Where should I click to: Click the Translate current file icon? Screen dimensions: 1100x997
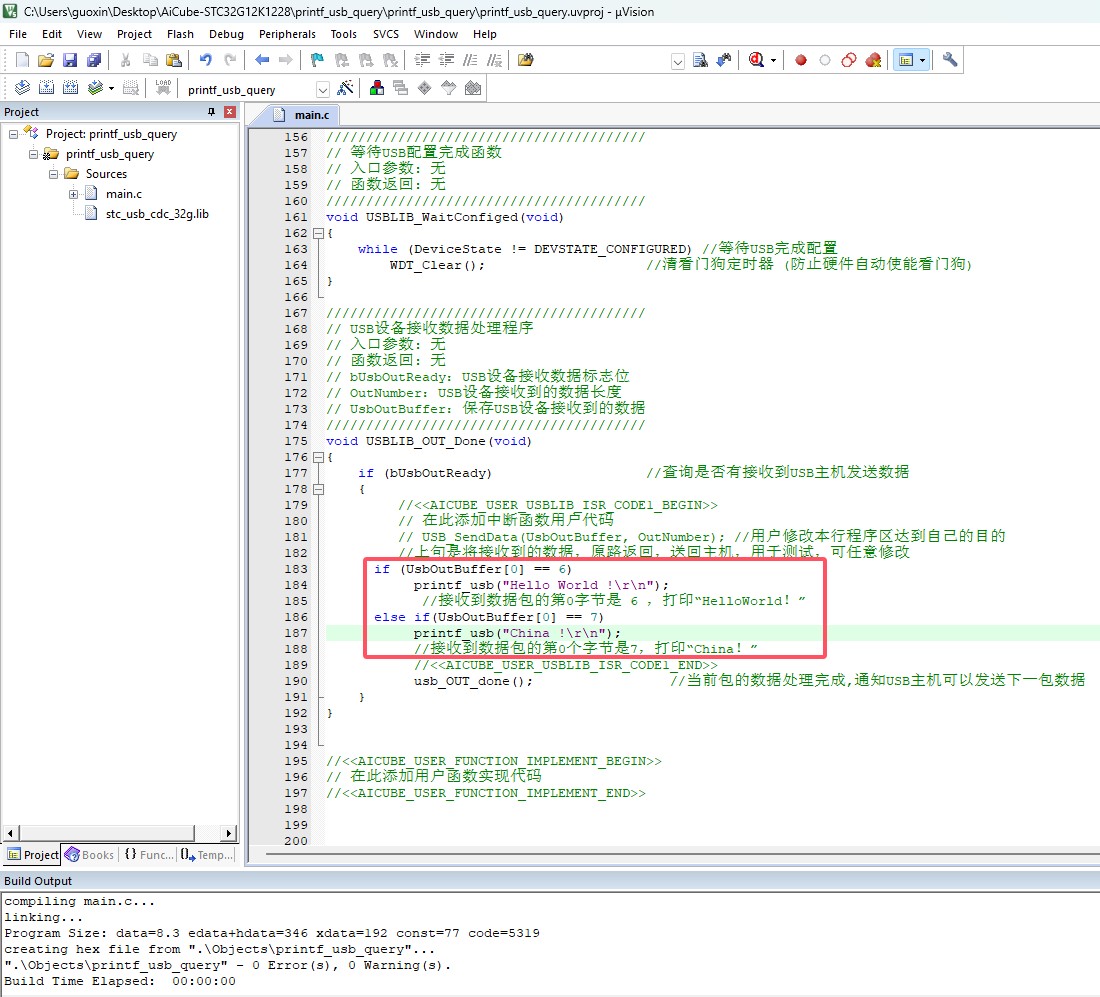coord(22,88)
